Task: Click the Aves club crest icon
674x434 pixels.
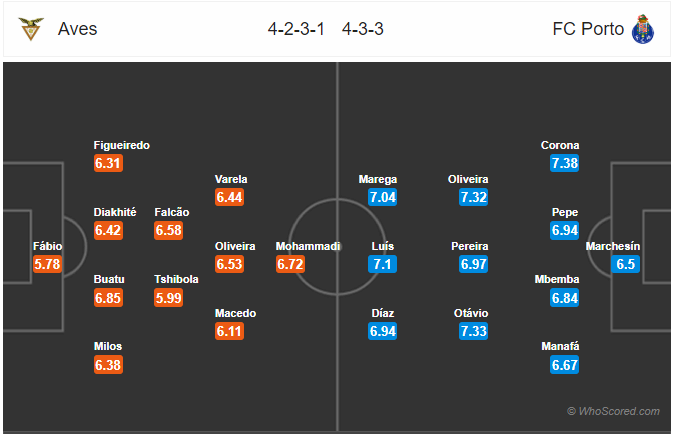Action: 31,29
